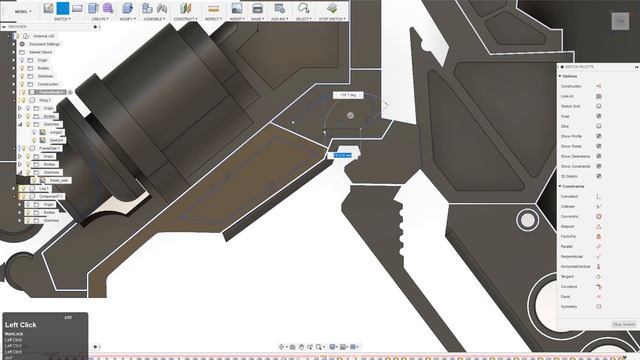Select the rectangle sketch tool icon
The width and height of the screenshot is (640, 360).
click(77, 8)
